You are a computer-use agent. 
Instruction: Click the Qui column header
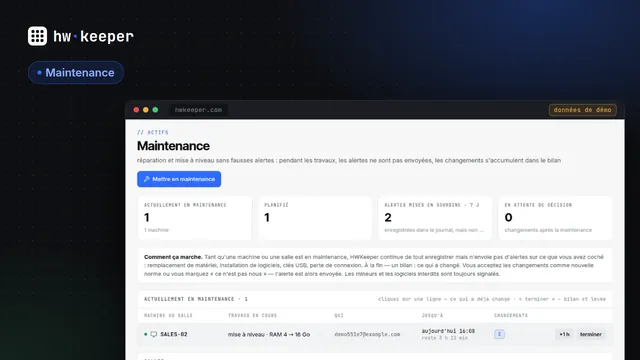339,316
